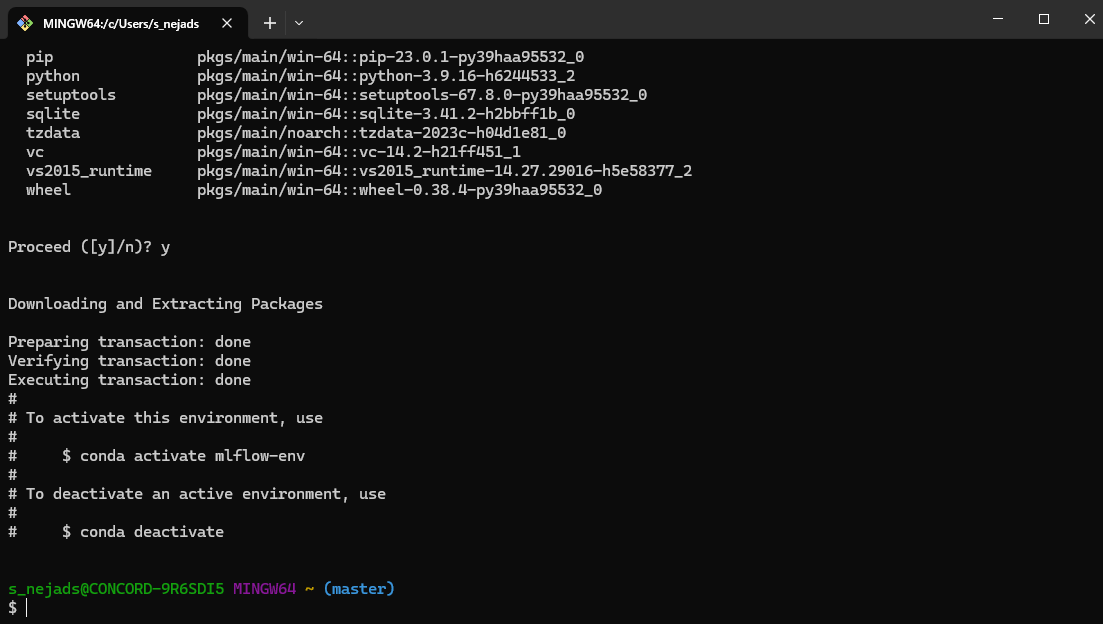Click the cyan (master) branch indicator

coord(361,588)
